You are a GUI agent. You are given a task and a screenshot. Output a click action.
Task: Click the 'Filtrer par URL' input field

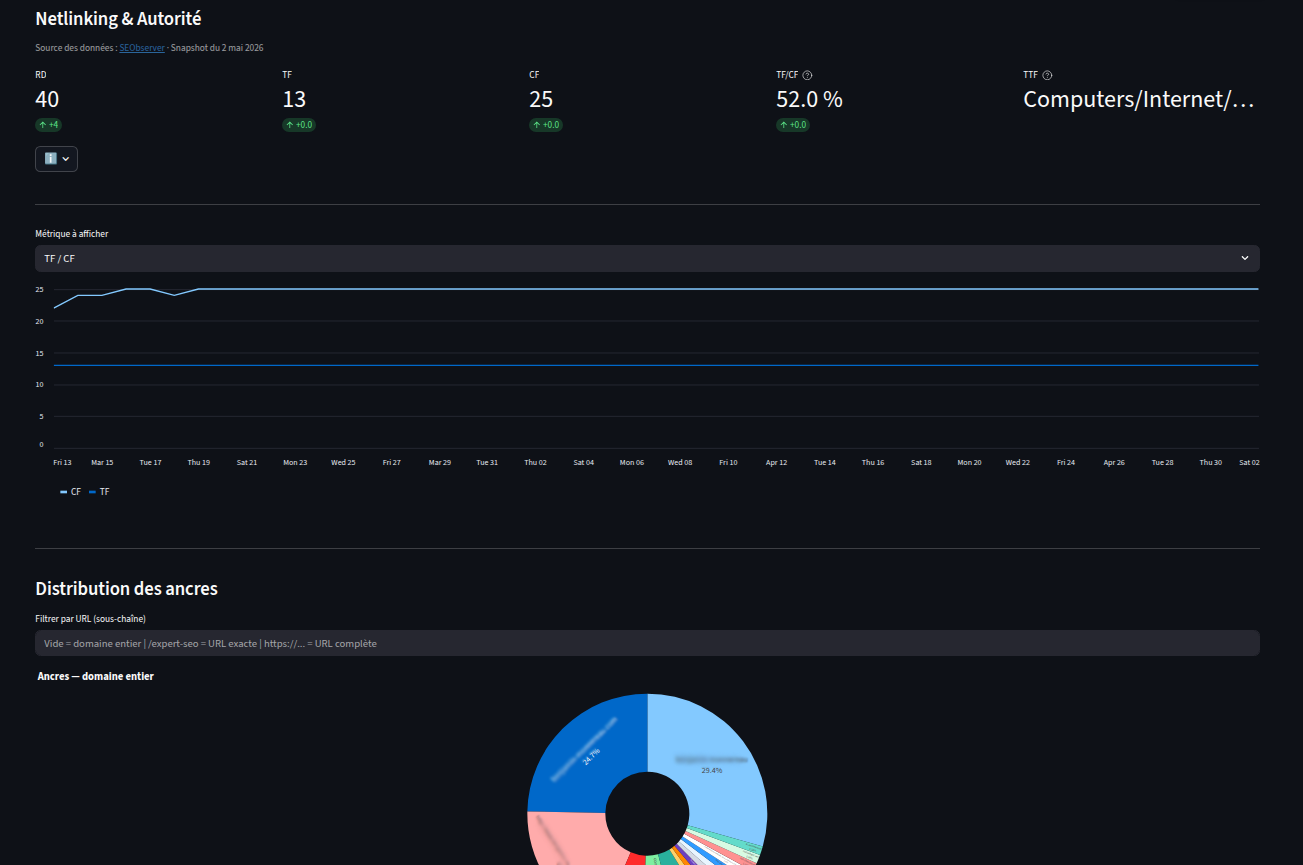click(647, 643)
